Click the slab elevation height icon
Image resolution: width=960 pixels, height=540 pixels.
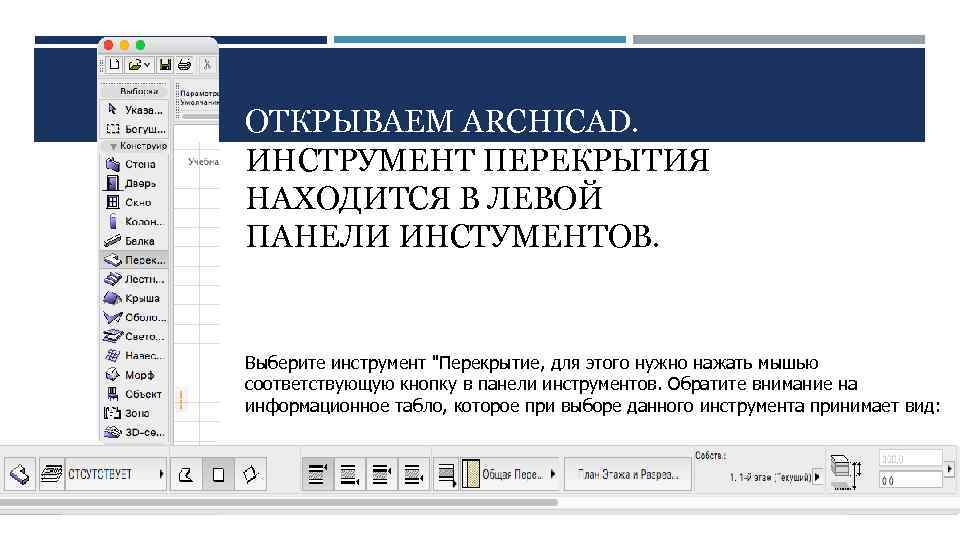[x=846, y=472]
